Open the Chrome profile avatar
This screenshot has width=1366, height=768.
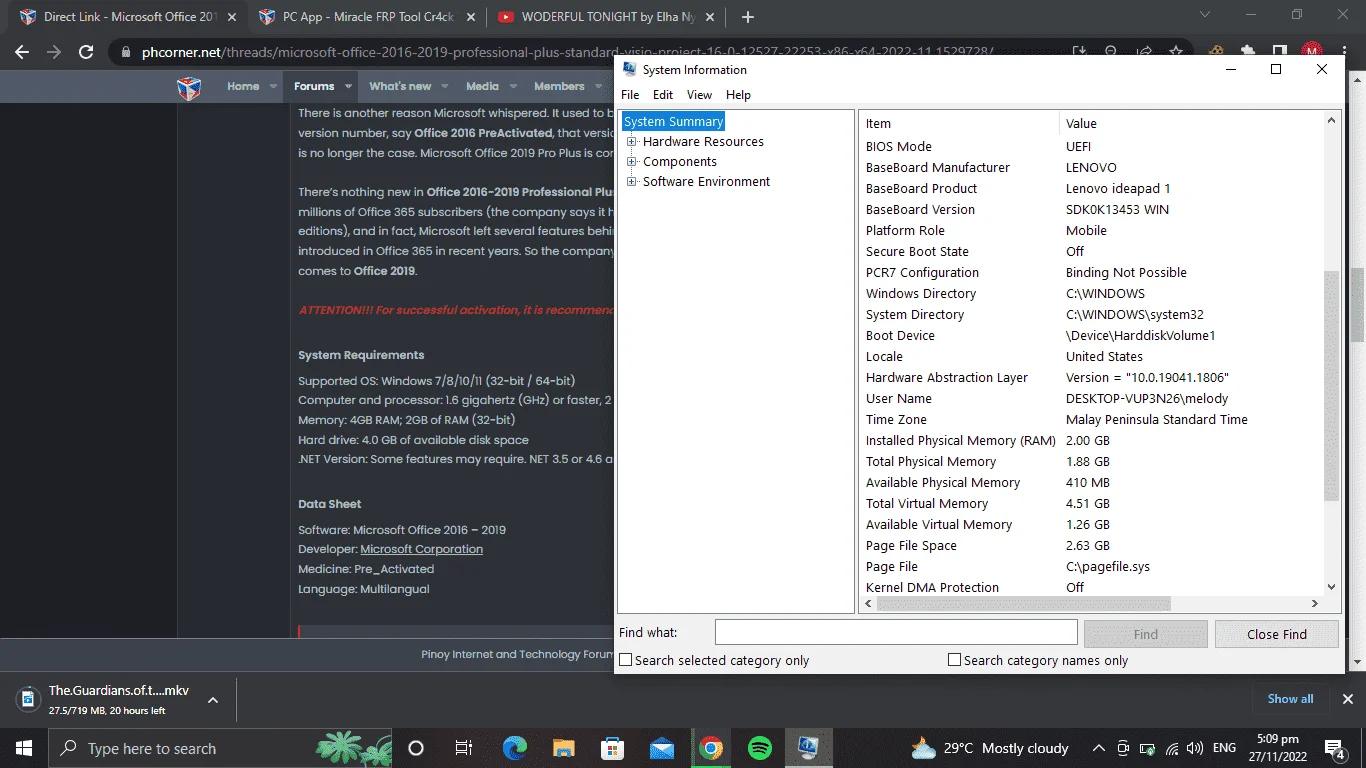1312,52
